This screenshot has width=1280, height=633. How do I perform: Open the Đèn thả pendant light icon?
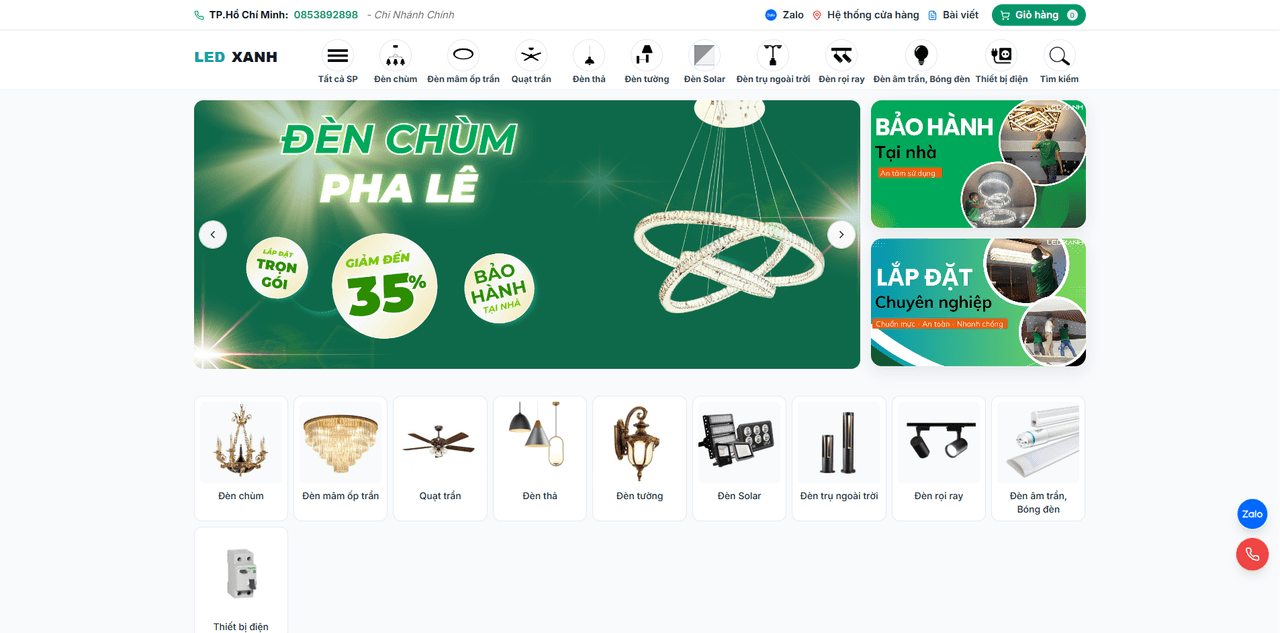588,56
